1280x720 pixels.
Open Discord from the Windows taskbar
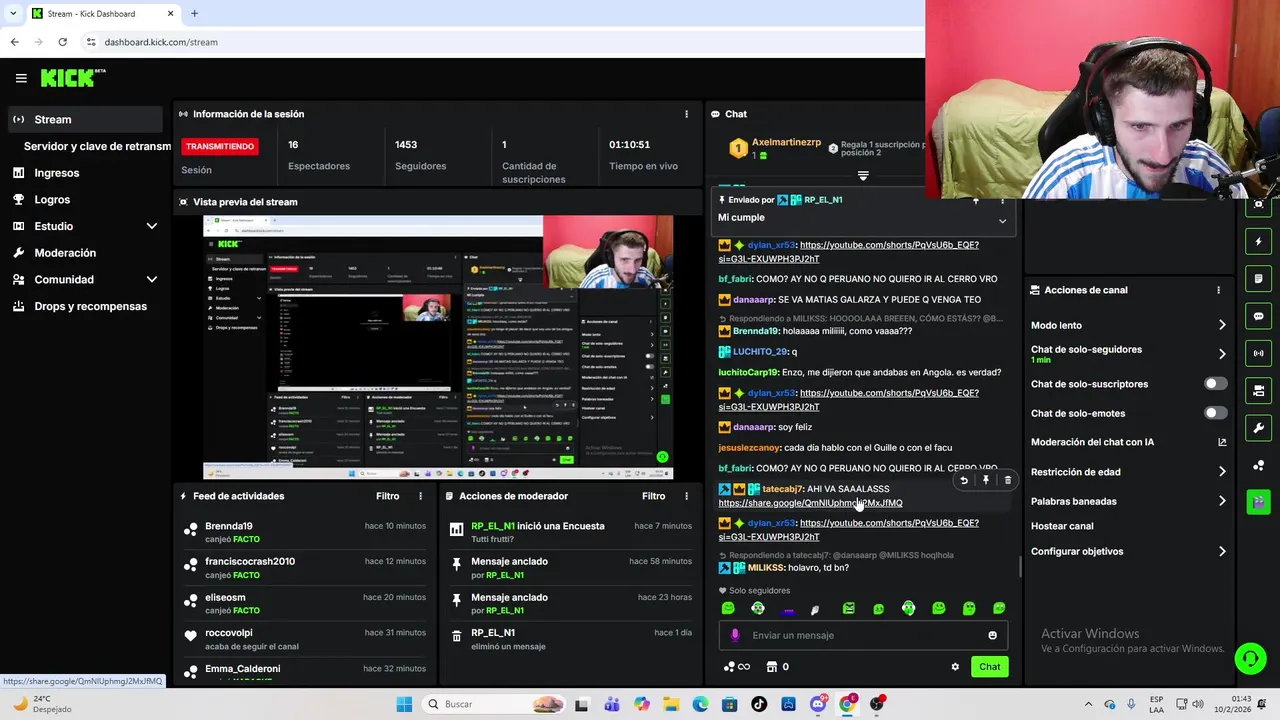(x=818, y=704)
